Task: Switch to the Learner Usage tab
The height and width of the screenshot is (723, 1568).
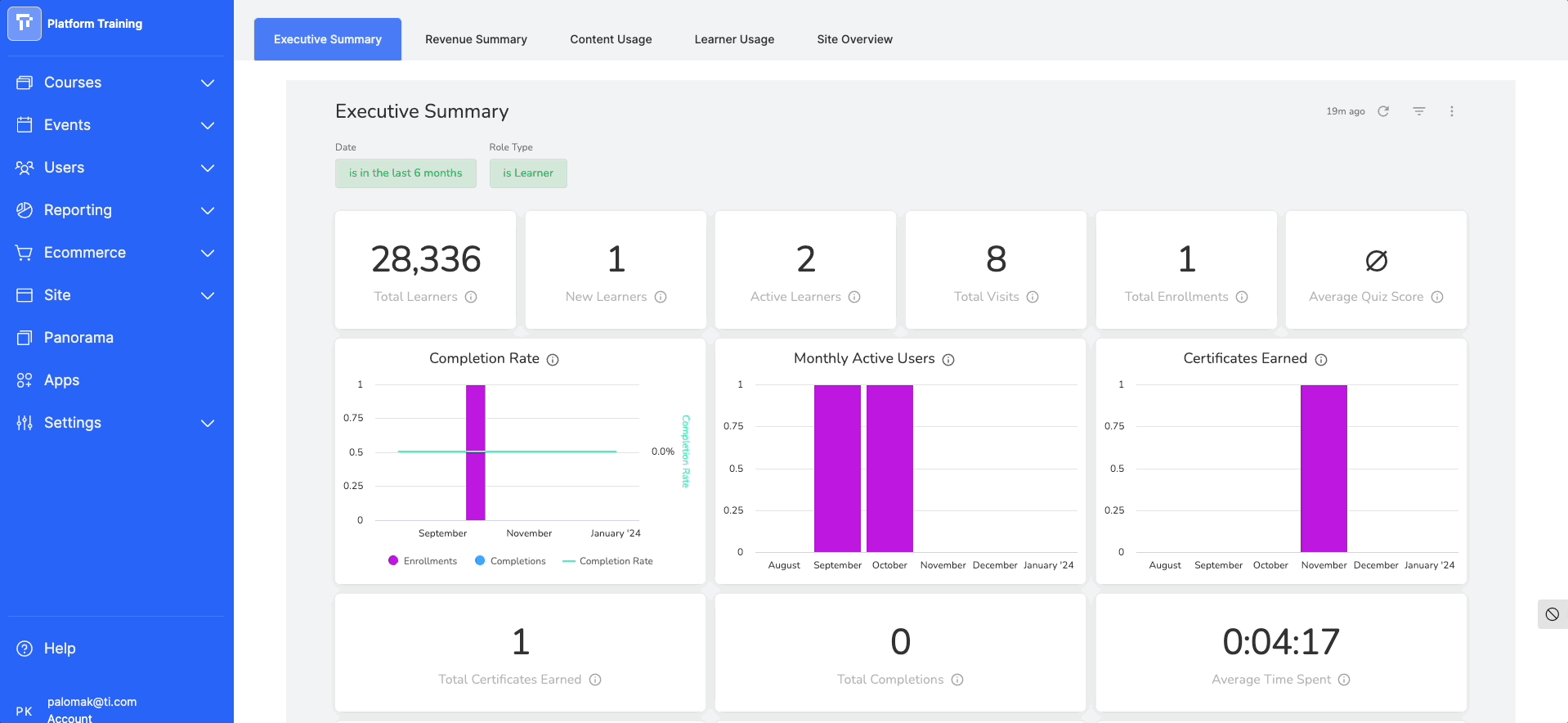Action: click(734, 39)
